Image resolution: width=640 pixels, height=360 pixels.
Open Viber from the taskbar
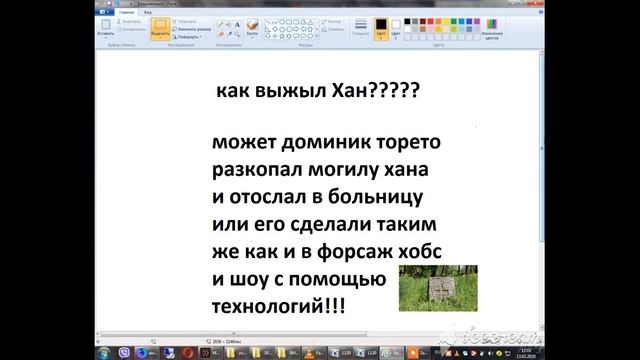tap(124, 353)
